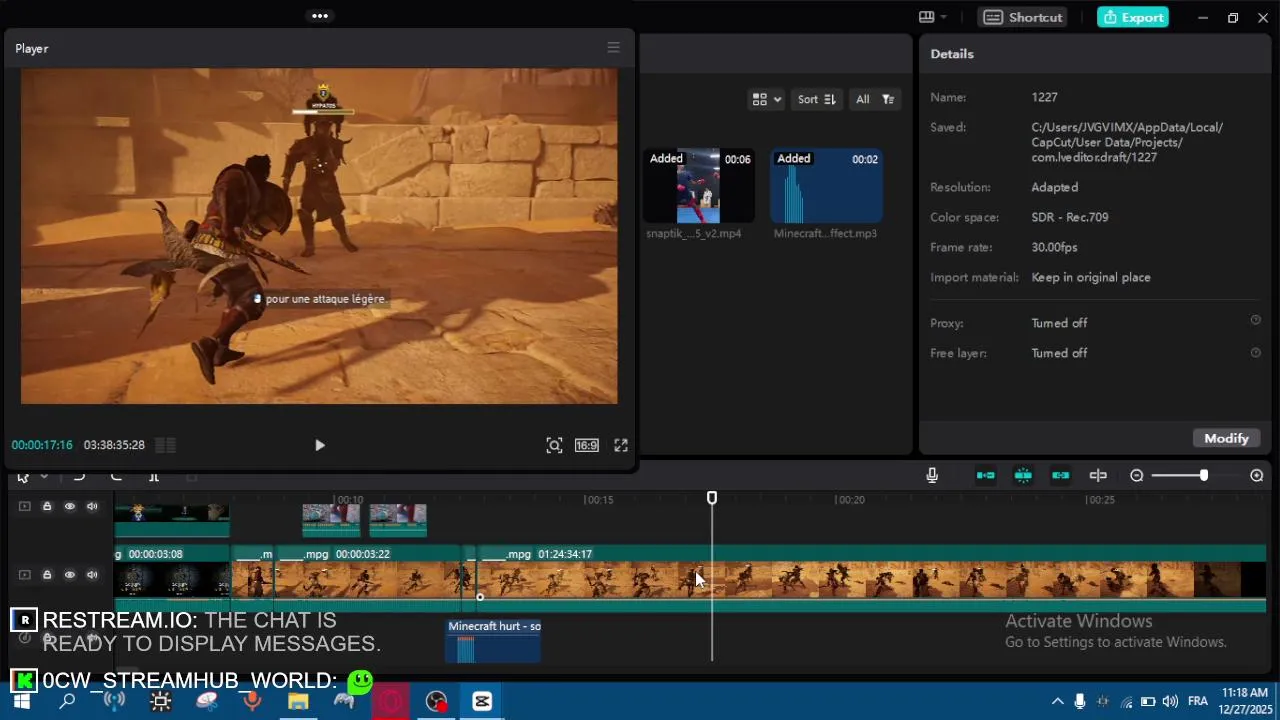The height and width of the screenshot is (720, 1280).
Task: Select the snaptik mp4 video thumbnail
Action: [698, 186]
